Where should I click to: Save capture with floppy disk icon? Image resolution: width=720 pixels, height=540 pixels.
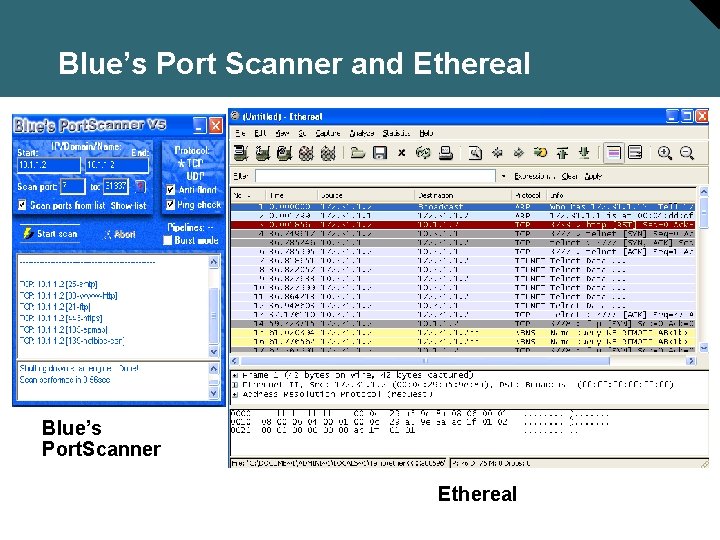(380, 152)
